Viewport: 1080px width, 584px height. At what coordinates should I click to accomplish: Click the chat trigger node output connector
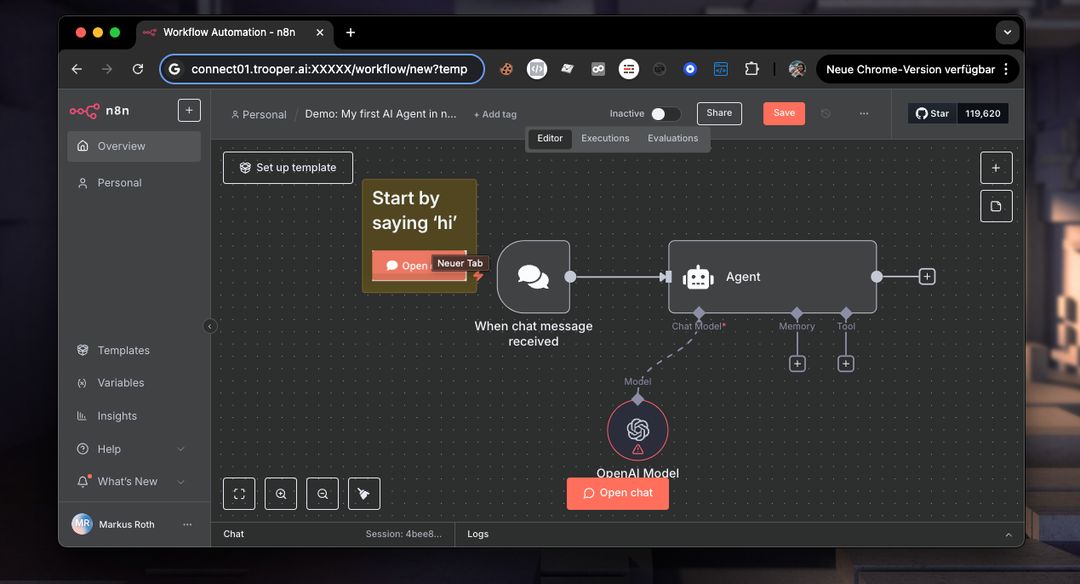[570, 277]
